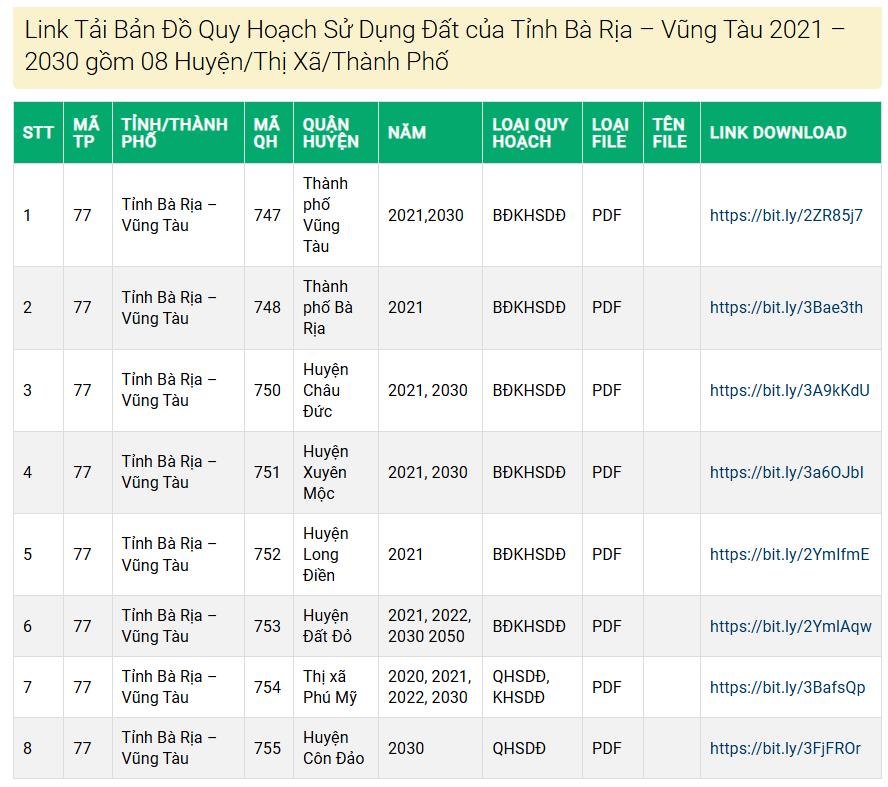Screen dimensions: 888x787
Task: Open the Thành phố Vũng Tàu download link
Action: (786, 215)
